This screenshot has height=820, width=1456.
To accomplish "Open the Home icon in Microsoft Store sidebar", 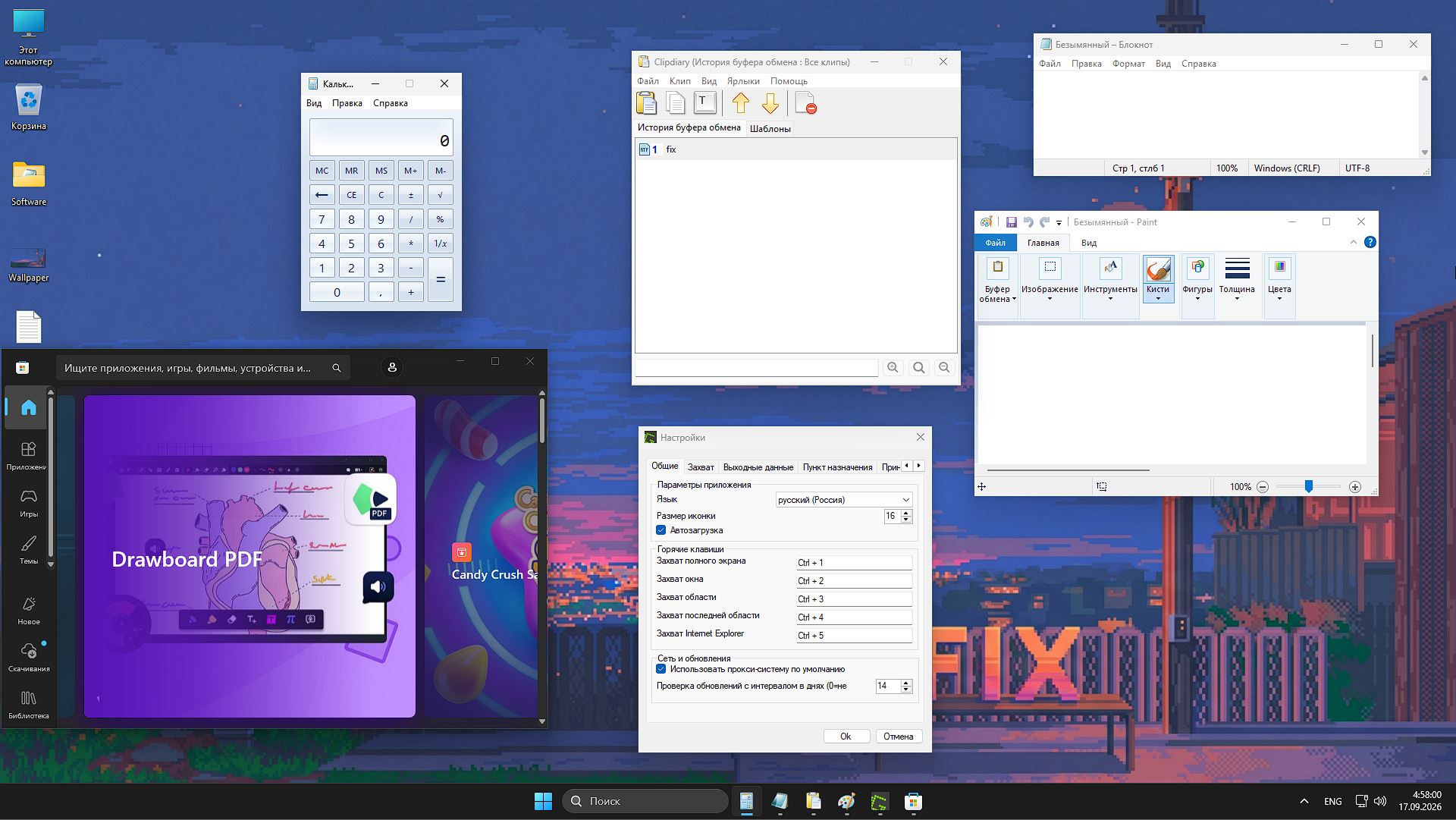I will [28, 407].
